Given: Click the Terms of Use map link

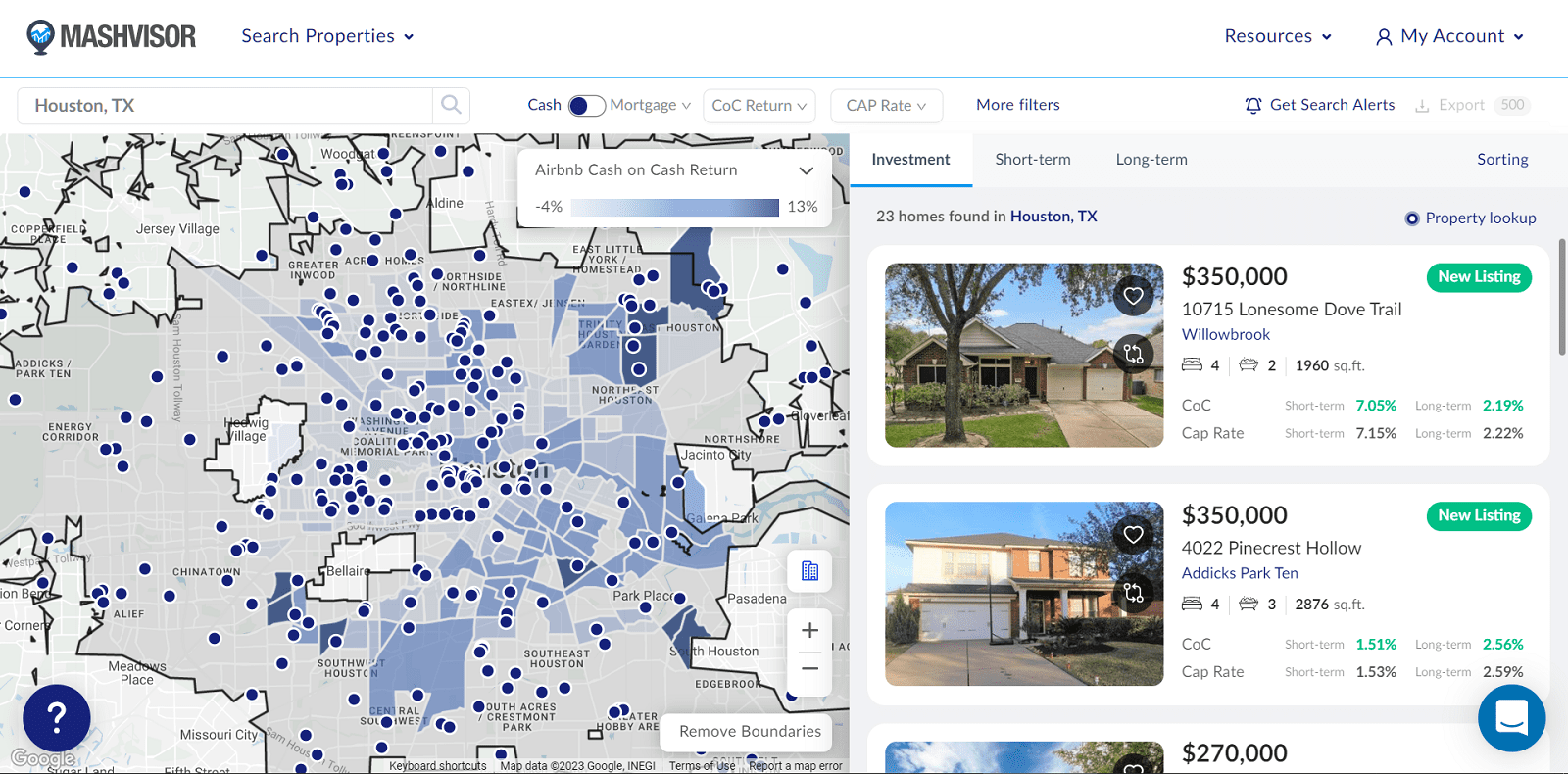Looking at the screenshot, I should pyautogui.click(x=702, y=766).
